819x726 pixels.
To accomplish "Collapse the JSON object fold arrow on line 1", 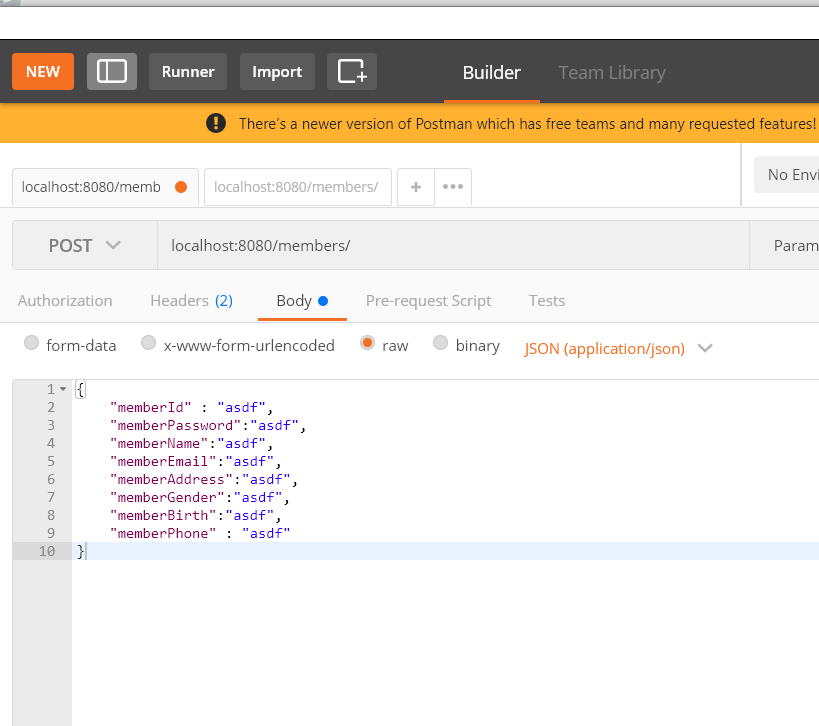I will pos(63,389).
